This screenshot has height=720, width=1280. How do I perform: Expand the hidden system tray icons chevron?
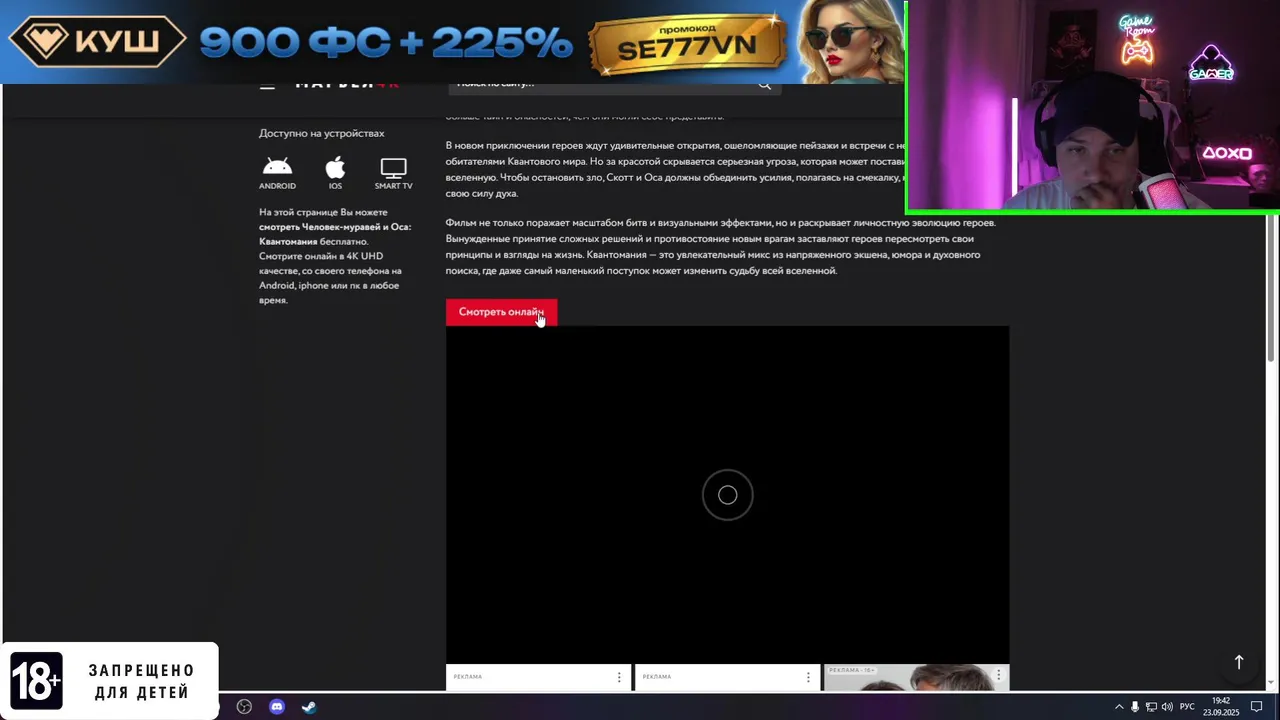[1119, 707]
